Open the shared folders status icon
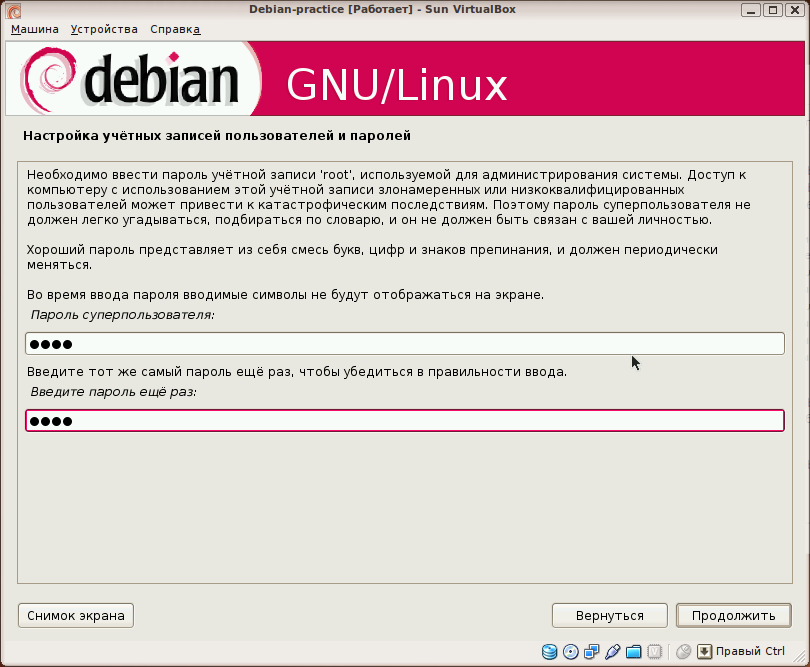This screenshot has height=667, width=810. 633,651
